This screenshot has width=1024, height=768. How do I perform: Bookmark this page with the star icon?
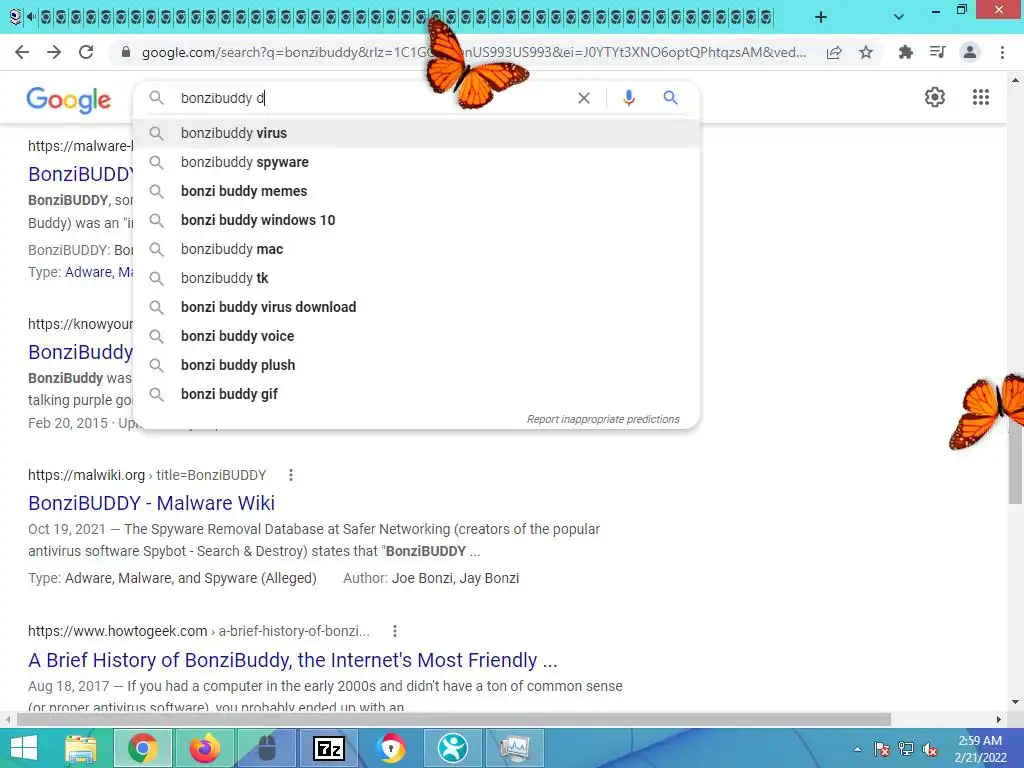[x=866, y=52]
